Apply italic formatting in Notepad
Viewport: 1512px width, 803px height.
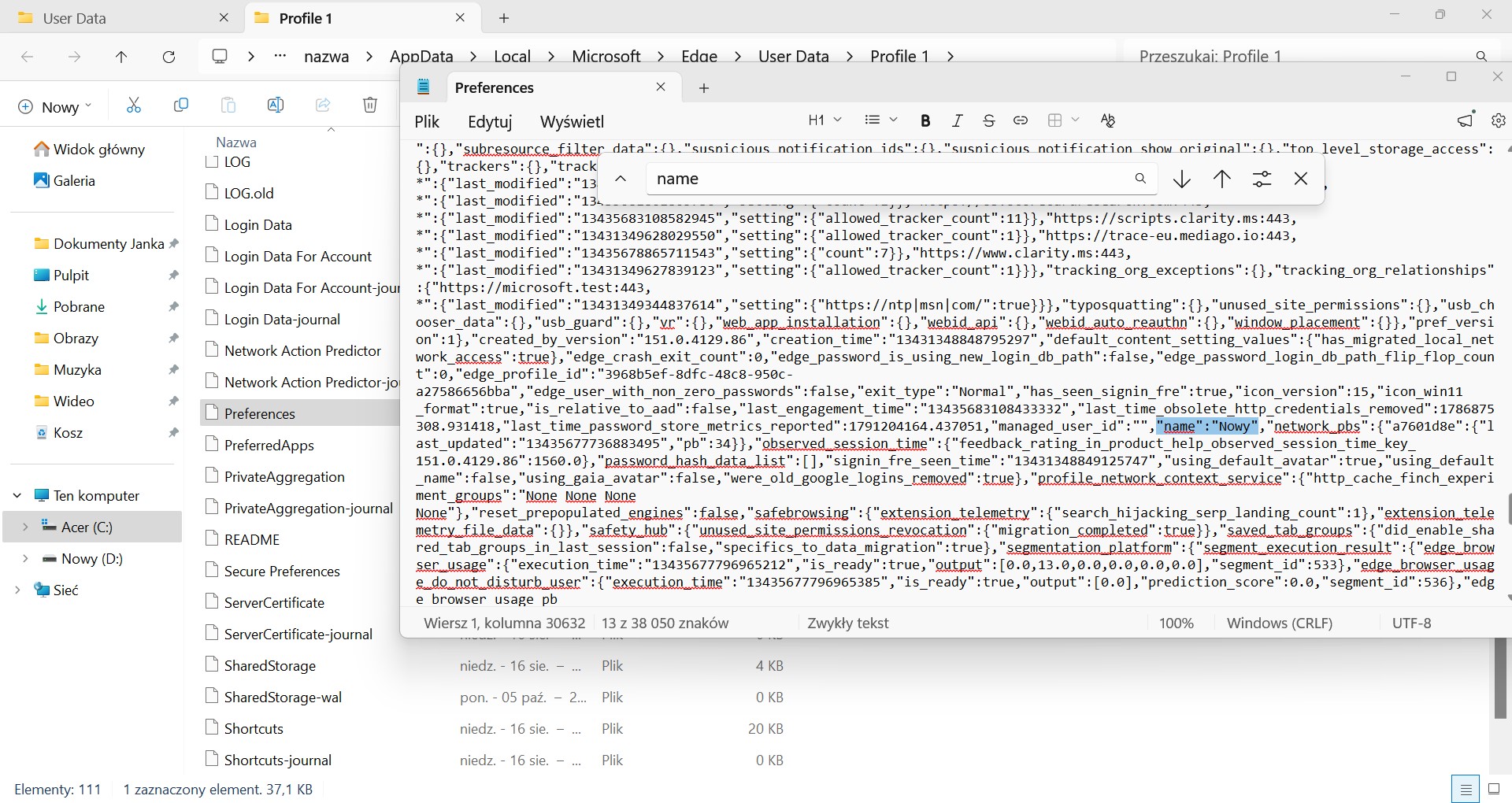pos(957,120)
